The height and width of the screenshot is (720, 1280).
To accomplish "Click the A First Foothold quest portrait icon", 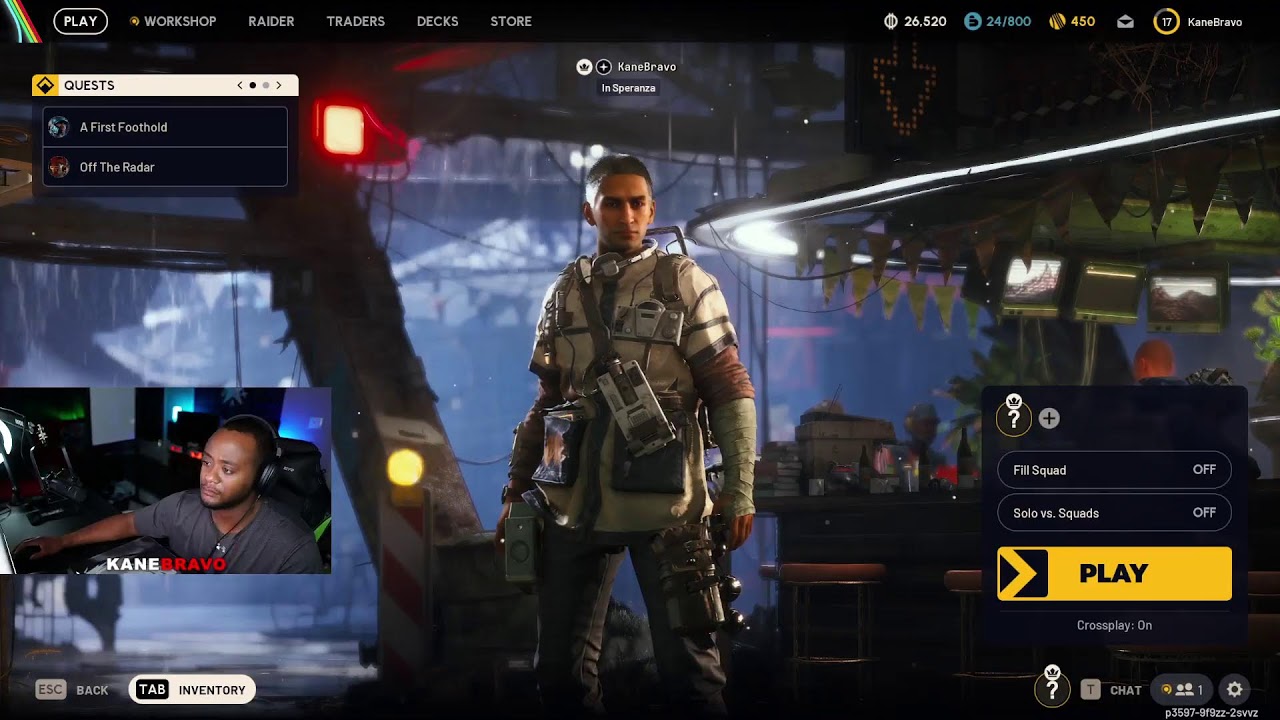I will tap(59, 127).
